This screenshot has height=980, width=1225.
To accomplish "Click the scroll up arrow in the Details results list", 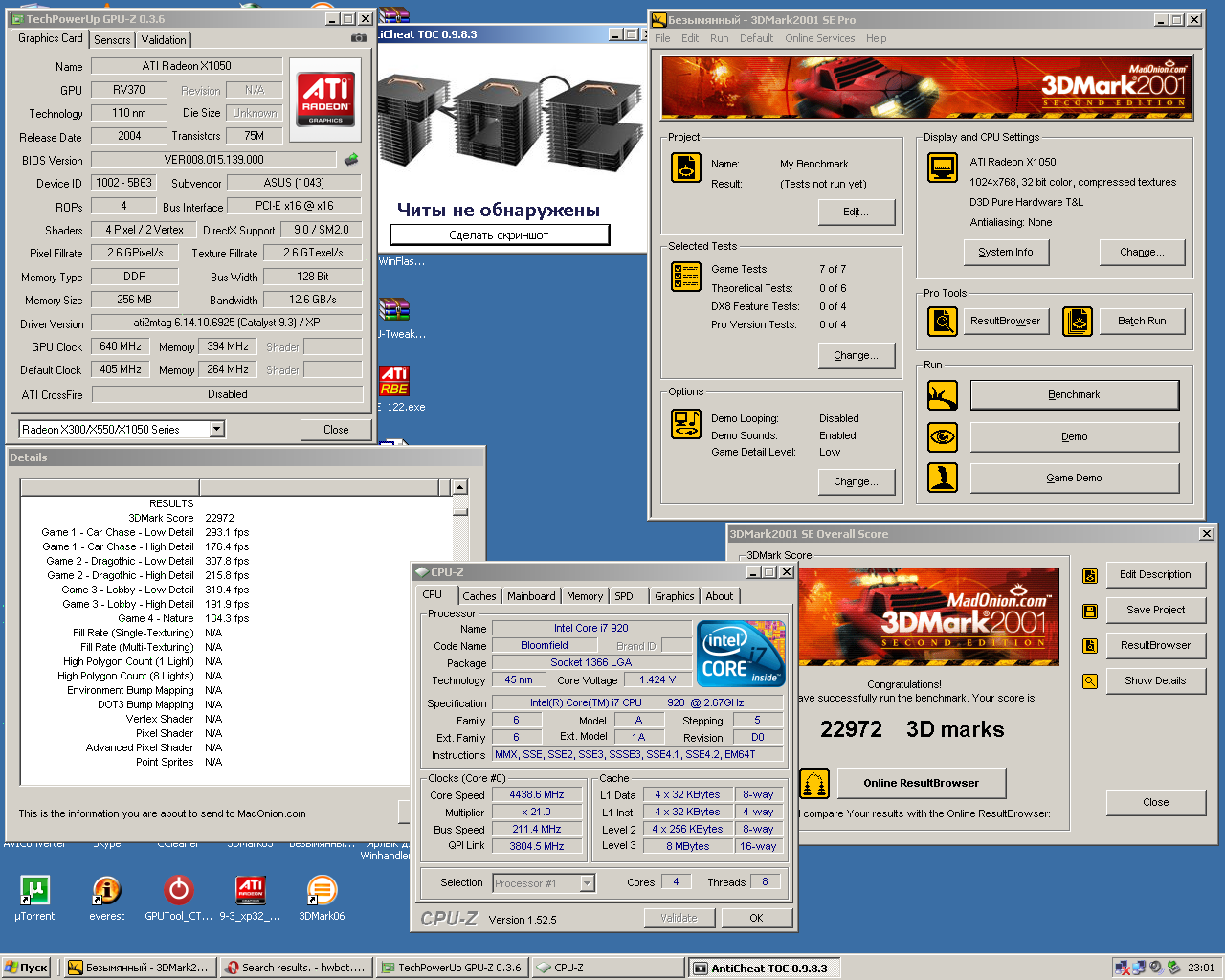I will pos(460,487).
